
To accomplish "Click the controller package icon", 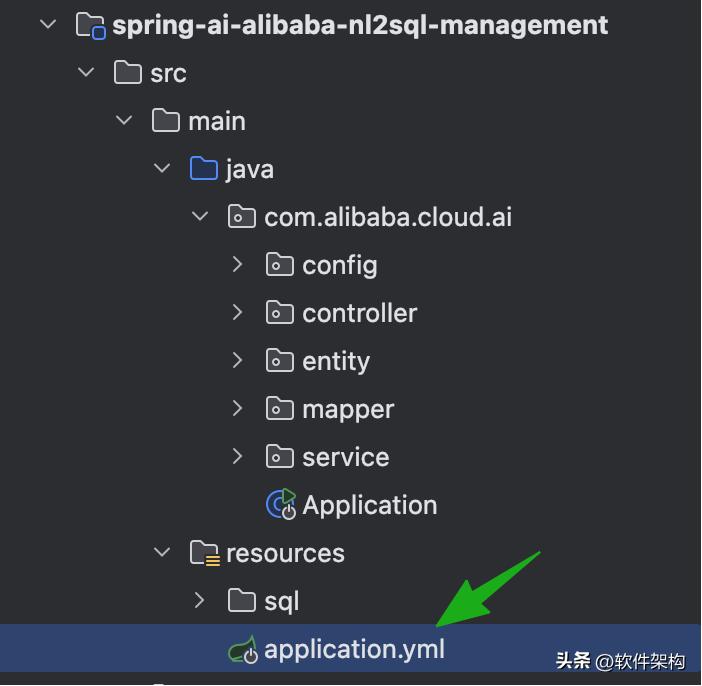I will [280, 313].
